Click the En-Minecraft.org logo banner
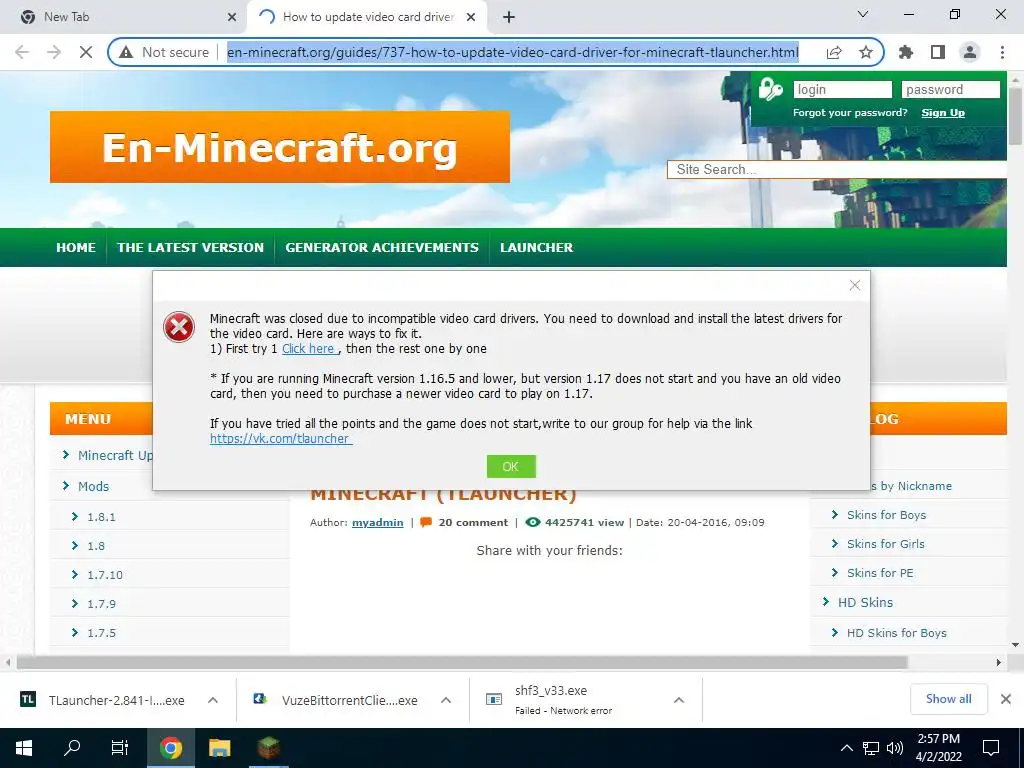The height and width of the screenshot is (768, 1024). pyautogui.click(x=280, y=147)
